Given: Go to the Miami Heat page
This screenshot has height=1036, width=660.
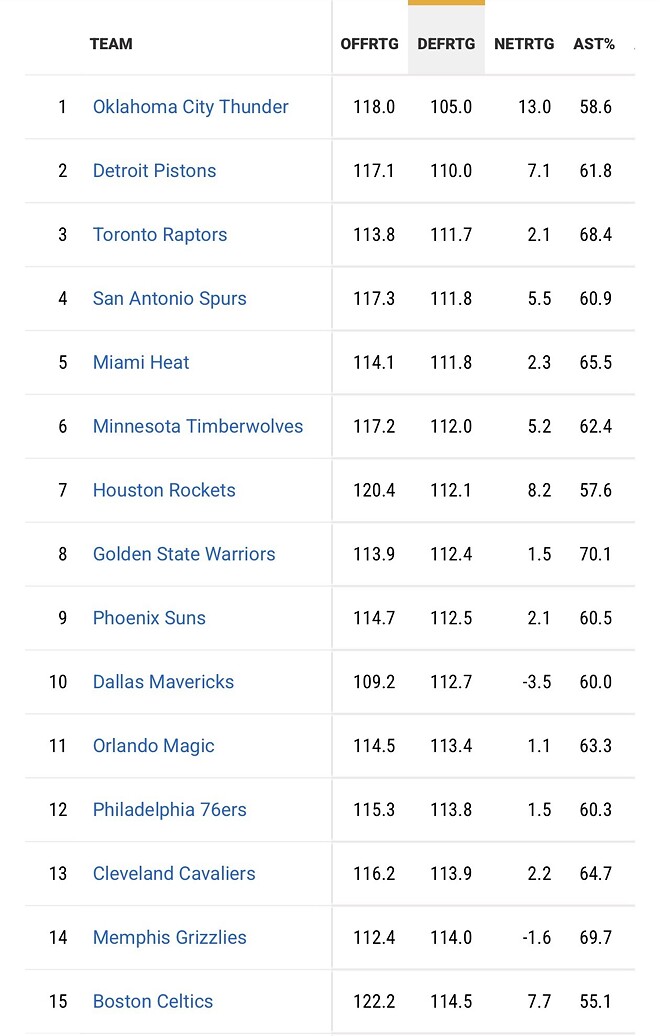Looking at the screenshot, I should coord(141,363).
